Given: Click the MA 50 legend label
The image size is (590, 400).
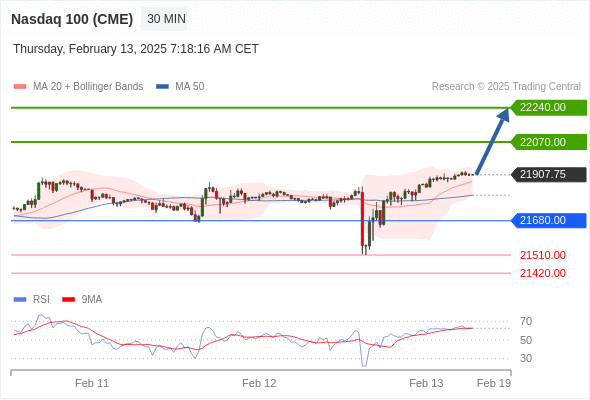Looking at the screenshot, I should 190,87.
